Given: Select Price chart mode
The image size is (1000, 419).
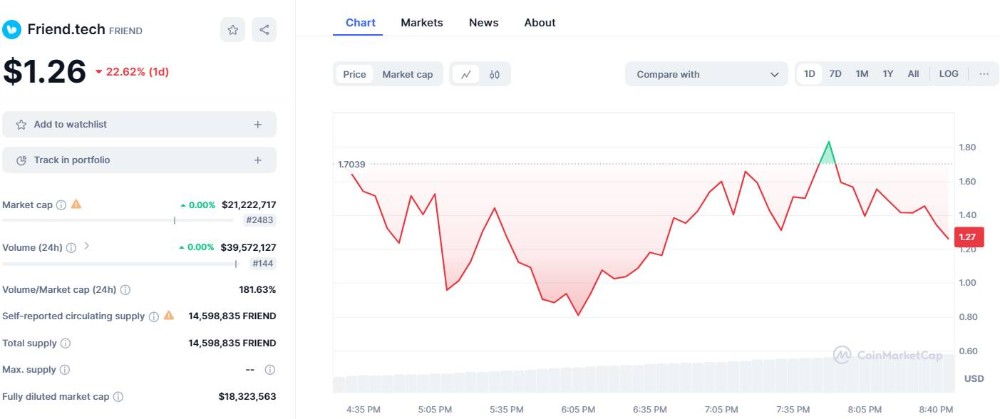Looking at the screenshot, I should [x=355, y=75].
